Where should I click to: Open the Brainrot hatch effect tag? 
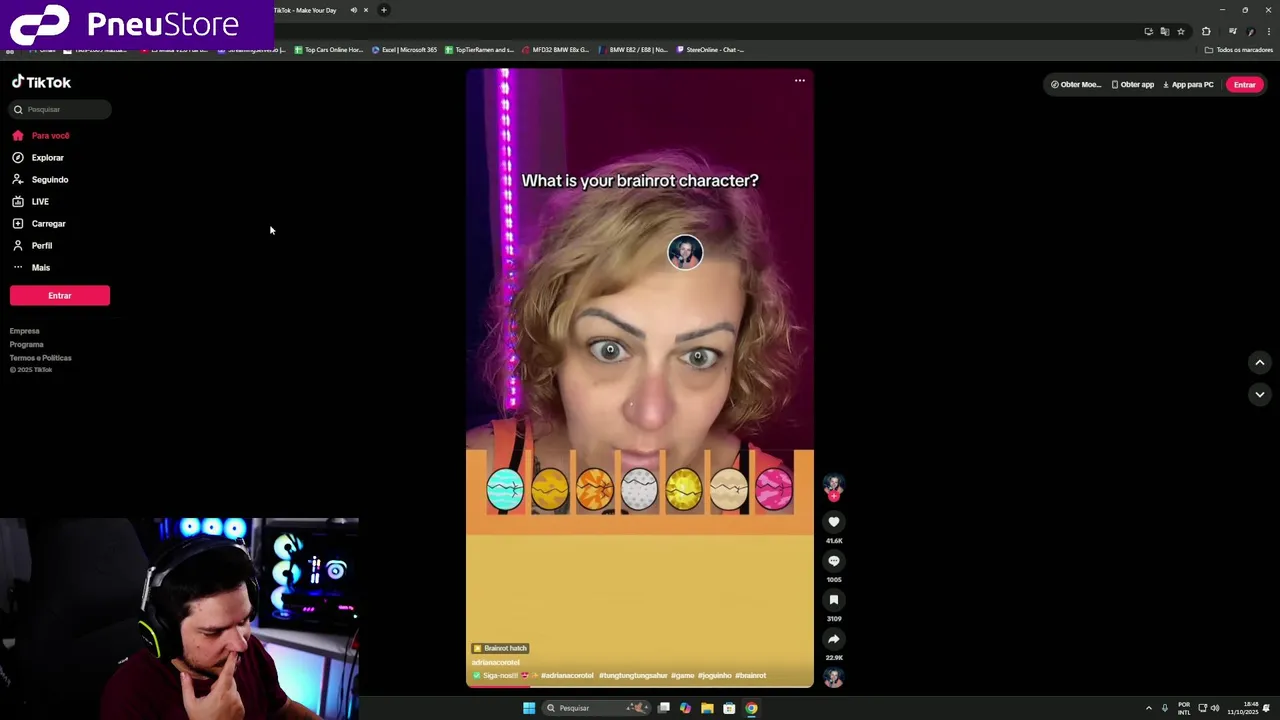point(500,648)
